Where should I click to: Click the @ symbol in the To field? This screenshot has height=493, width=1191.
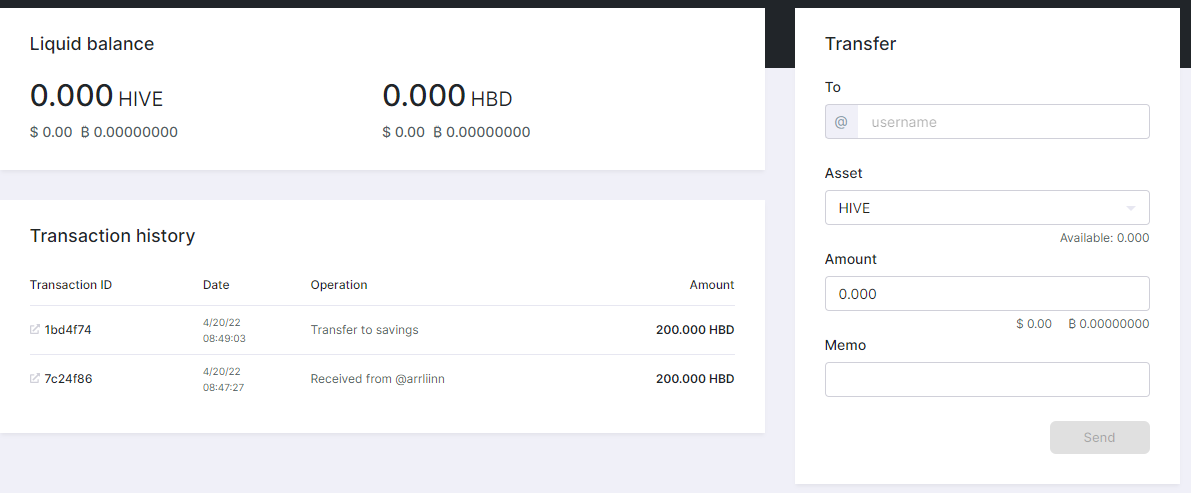point(841,122)
